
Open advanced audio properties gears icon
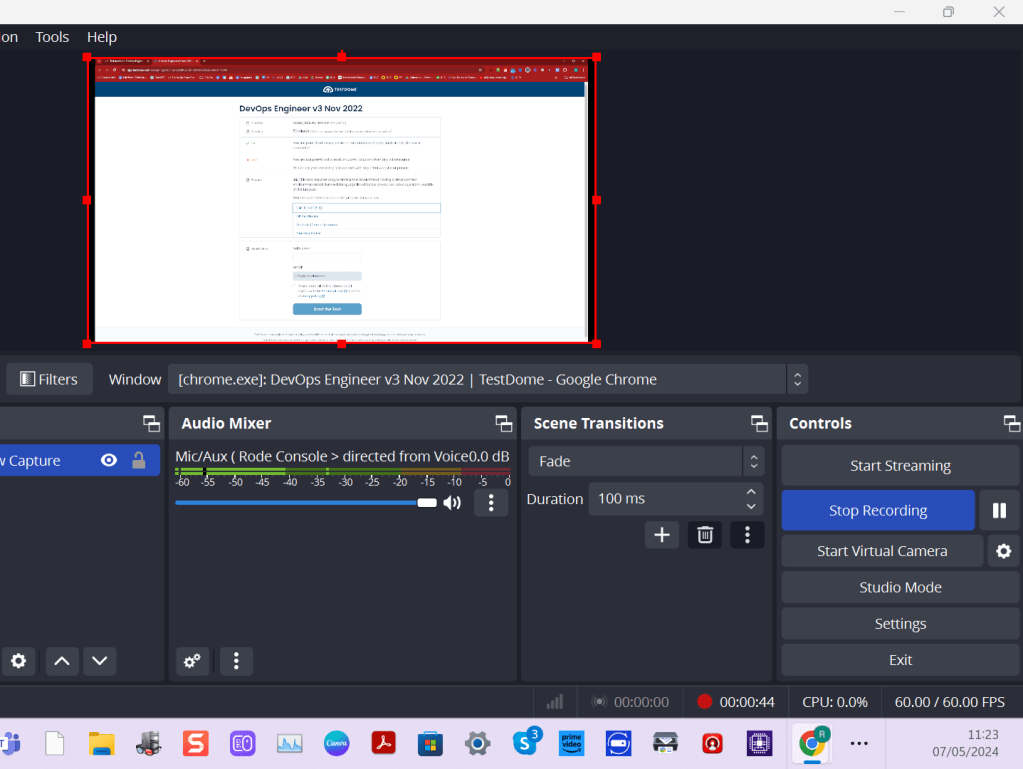[192, 661]
